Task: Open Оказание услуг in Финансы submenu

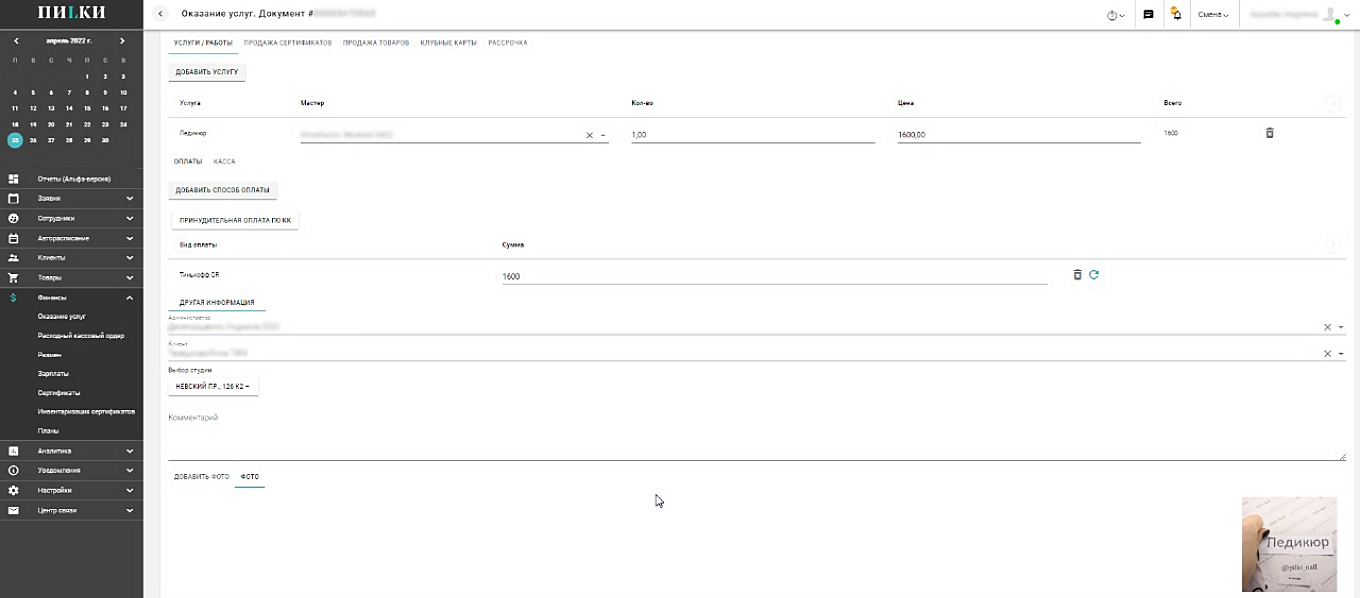Action: click(62, 316)
